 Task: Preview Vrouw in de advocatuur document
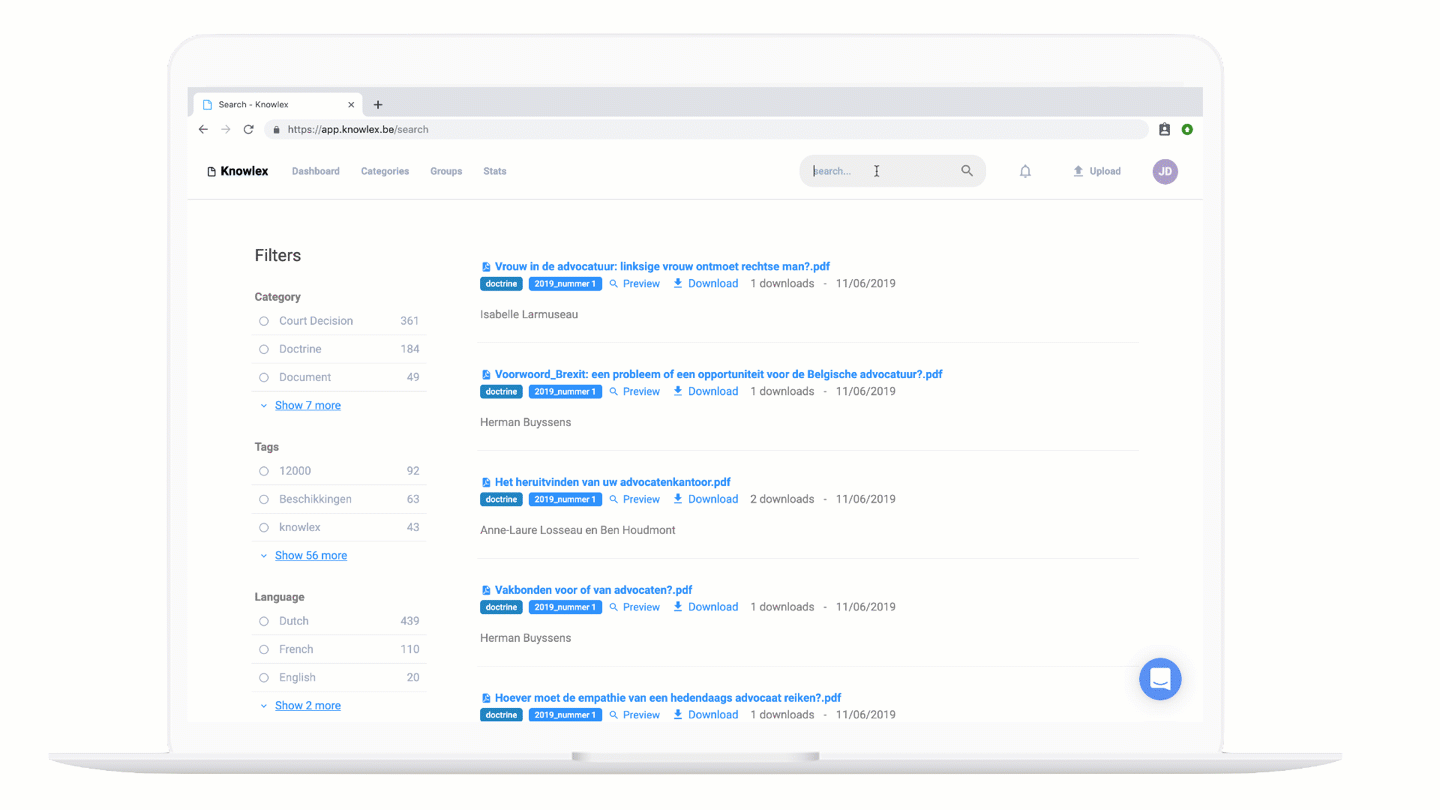click(635, 284)
